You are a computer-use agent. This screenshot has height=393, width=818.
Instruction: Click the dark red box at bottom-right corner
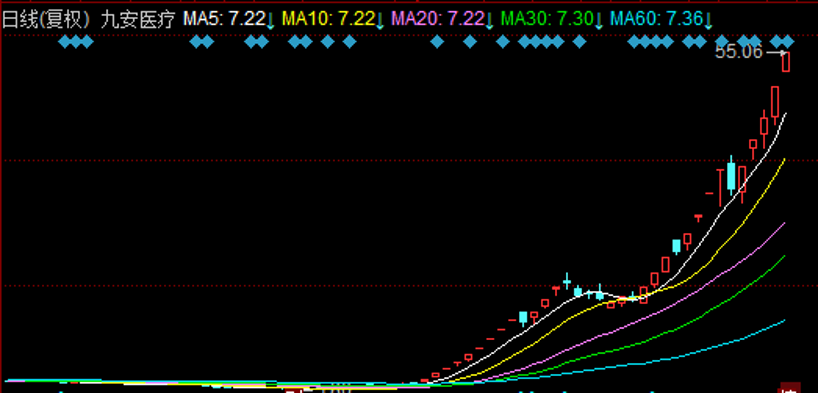pos(789,388)
